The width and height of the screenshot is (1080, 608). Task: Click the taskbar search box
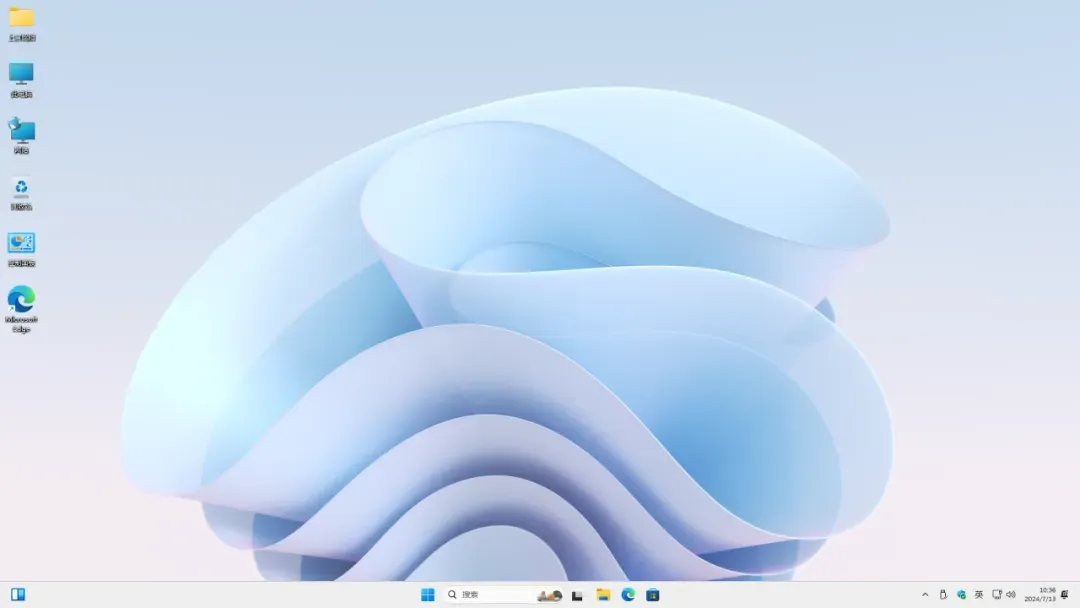click(x=503, y=594)
